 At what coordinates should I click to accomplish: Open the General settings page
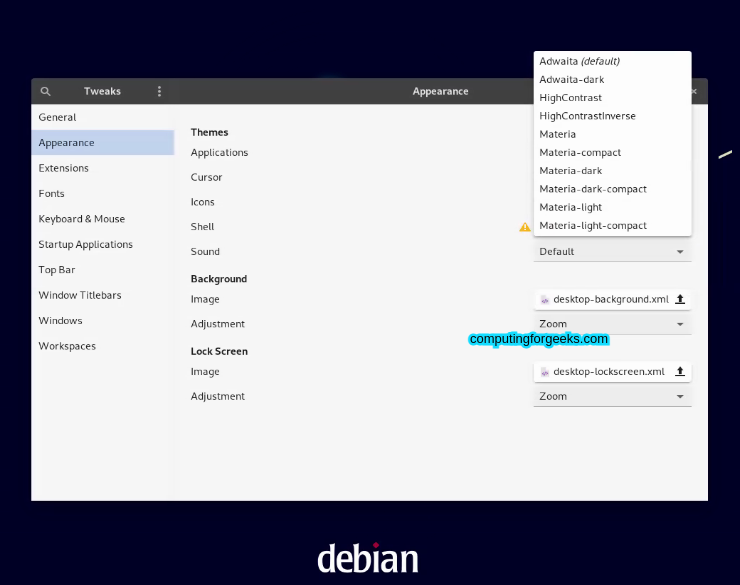(x=103, y=117)
